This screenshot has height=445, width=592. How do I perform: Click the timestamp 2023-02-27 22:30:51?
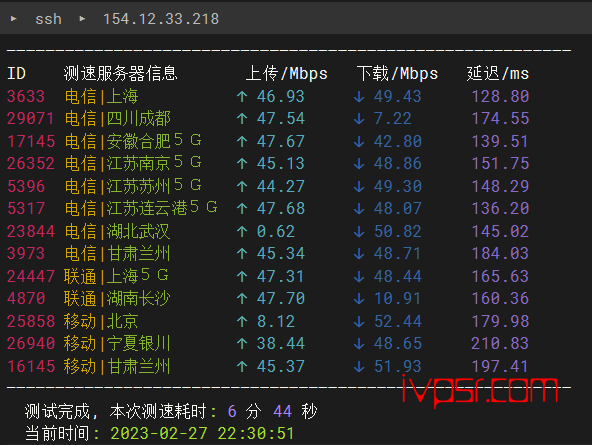point(202,433)
